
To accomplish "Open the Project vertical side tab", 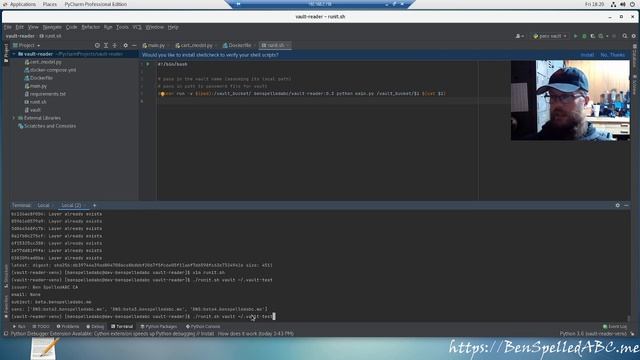I will (6, 52).
